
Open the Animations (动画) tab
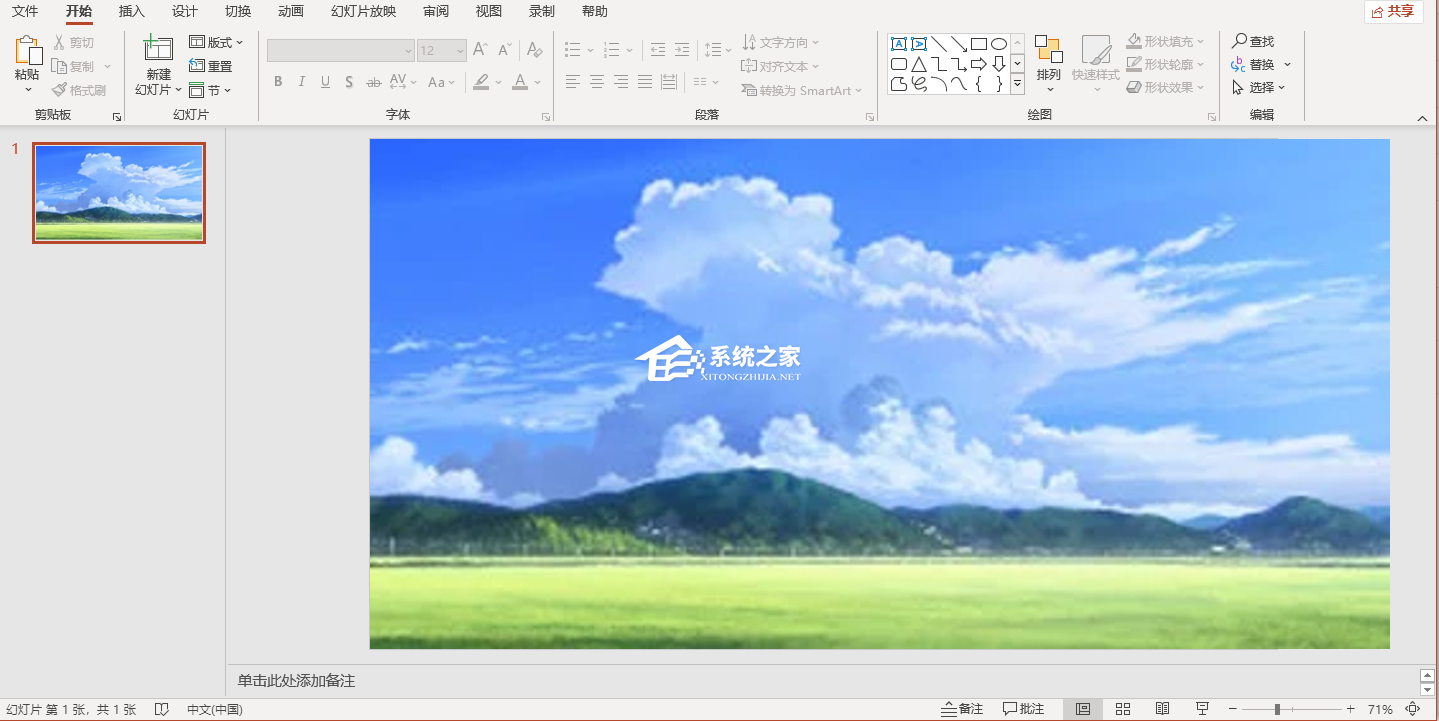(x=291, y=12)
